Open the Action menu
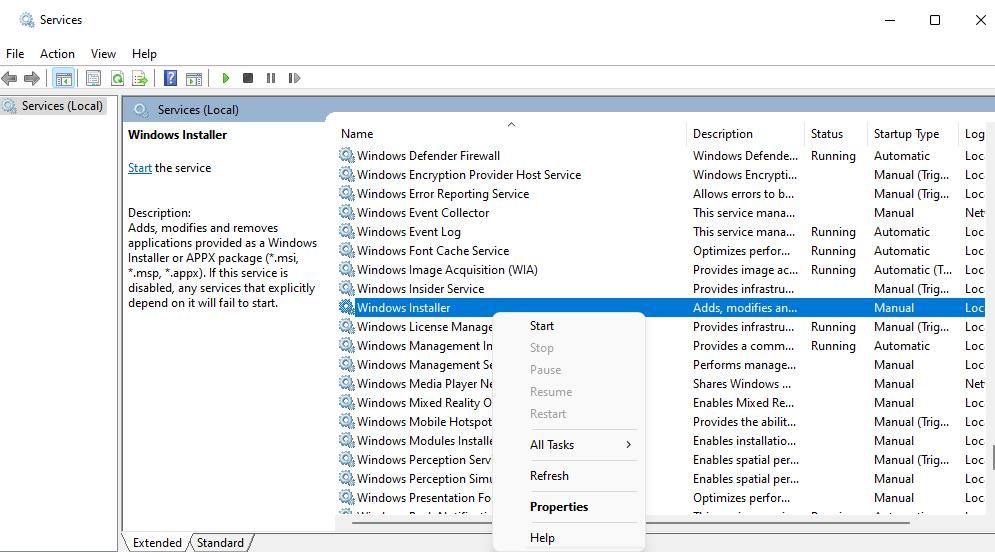This screenshot has height=552, width=995. coord(57,54)
